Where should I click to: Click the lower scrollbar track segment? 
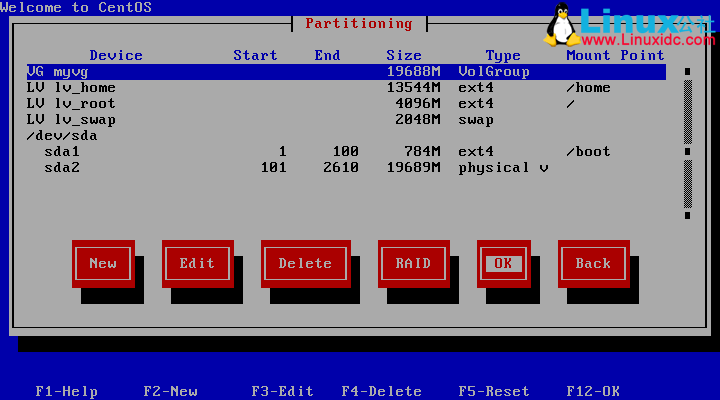point(687,184)
